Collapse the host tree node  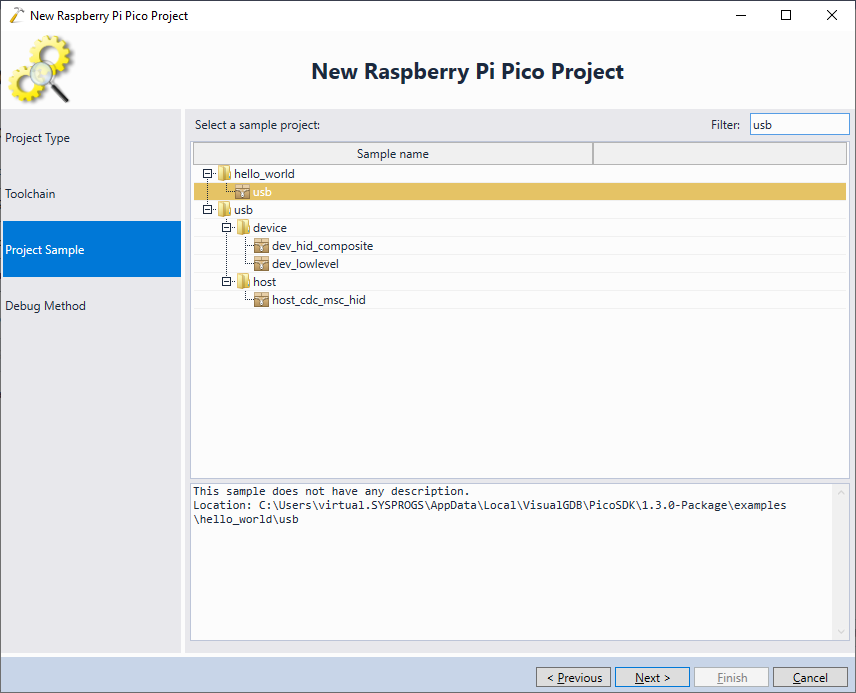pos(227,282)
